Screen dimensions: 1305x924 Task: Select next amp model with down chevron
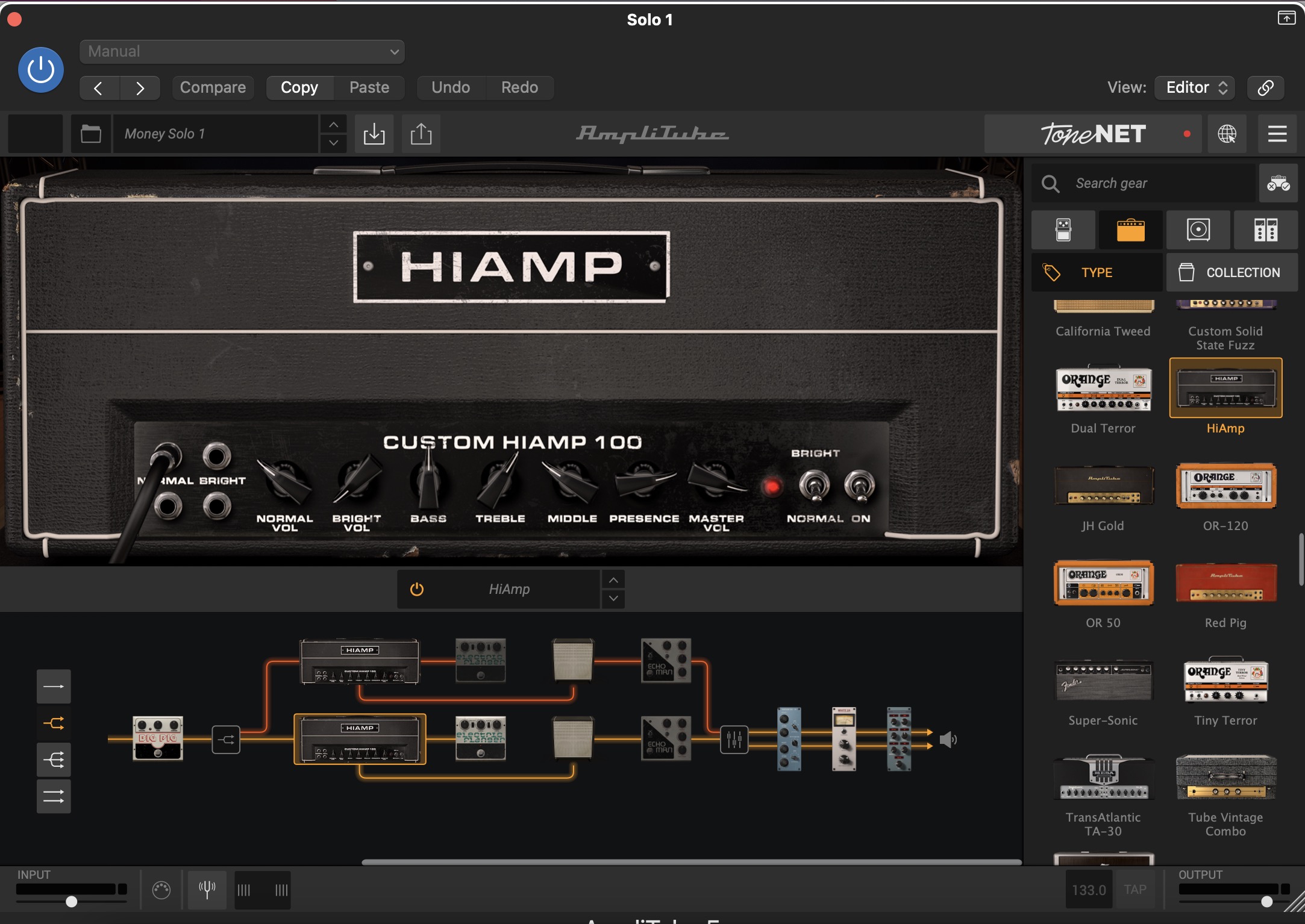click(x=613, y=598)
